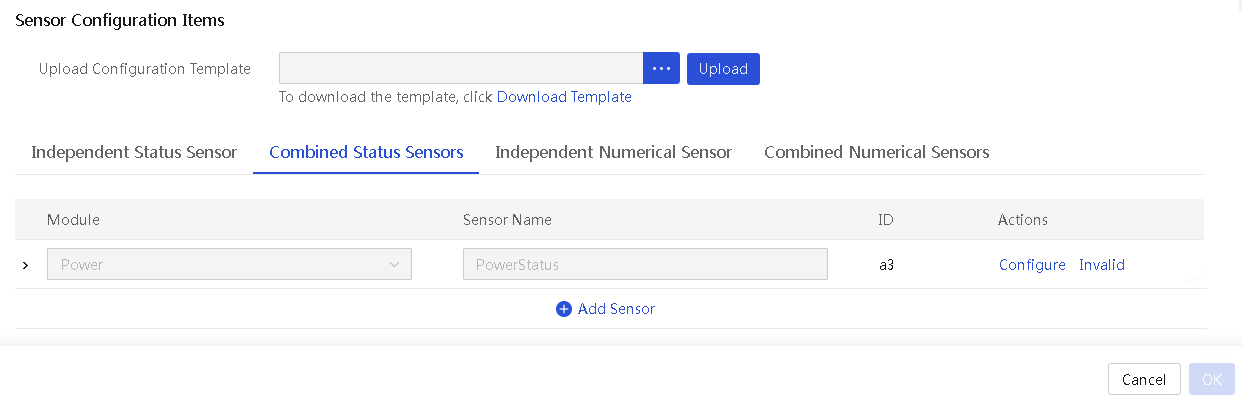Screen dimensions: 1242x402
Task: Click the a3 ID cell
Action: pyautogui.click(x=886, y=265)
